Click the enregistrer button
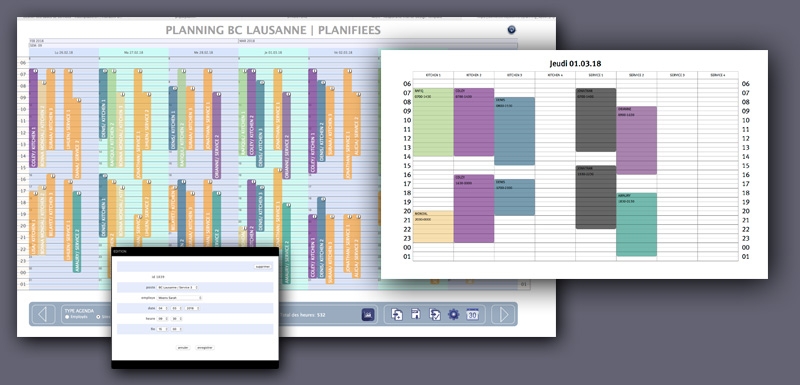800x385 pixels. (x=205, y=347)
